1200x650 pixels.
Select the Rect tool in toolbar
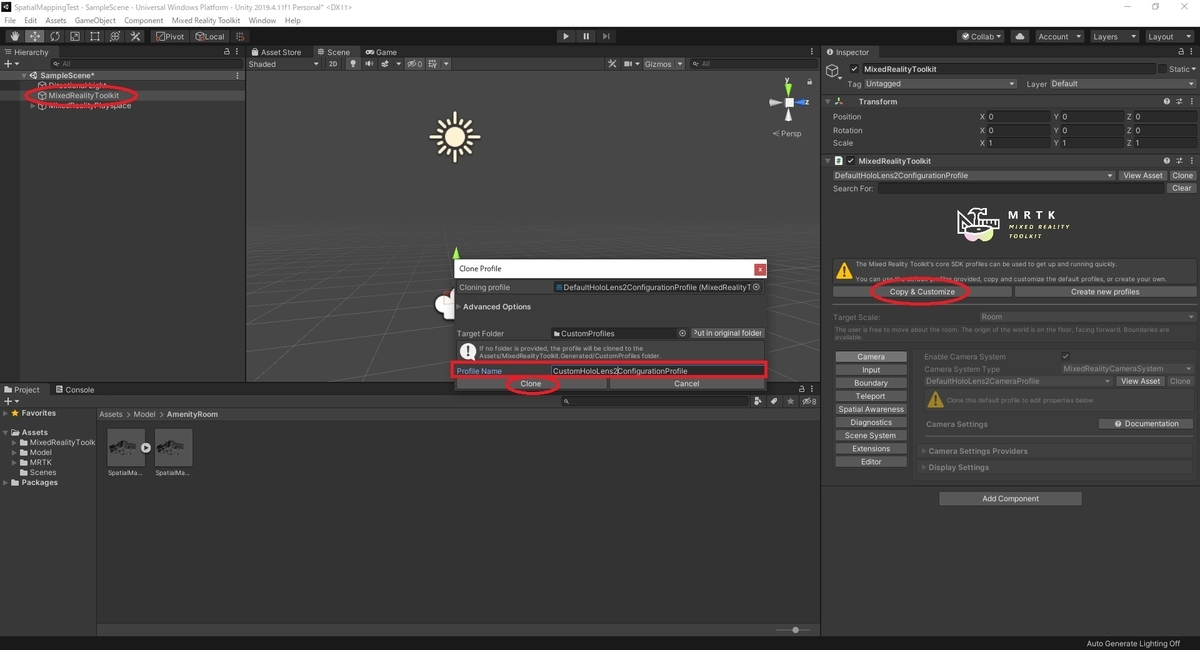[x=94, y=36]
